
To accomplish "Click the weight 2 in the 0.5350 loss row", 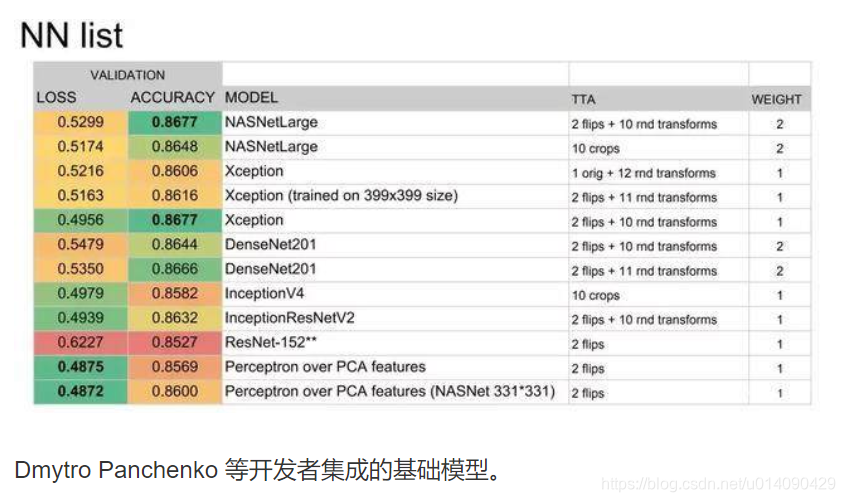I will pyautogui.click(x=779, y=271).
